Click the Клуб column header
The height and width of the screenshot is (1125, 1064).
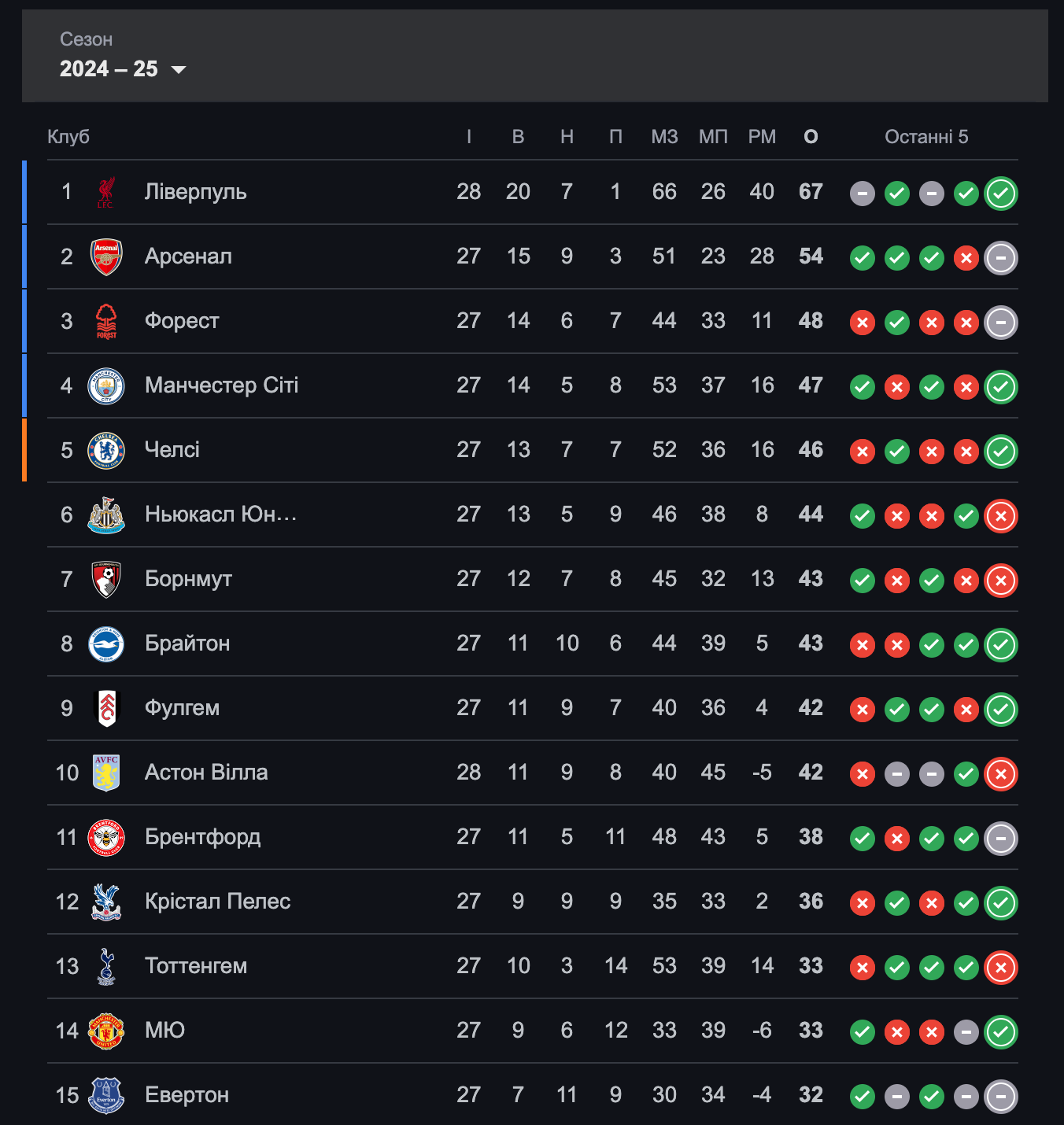pos(68,137)
